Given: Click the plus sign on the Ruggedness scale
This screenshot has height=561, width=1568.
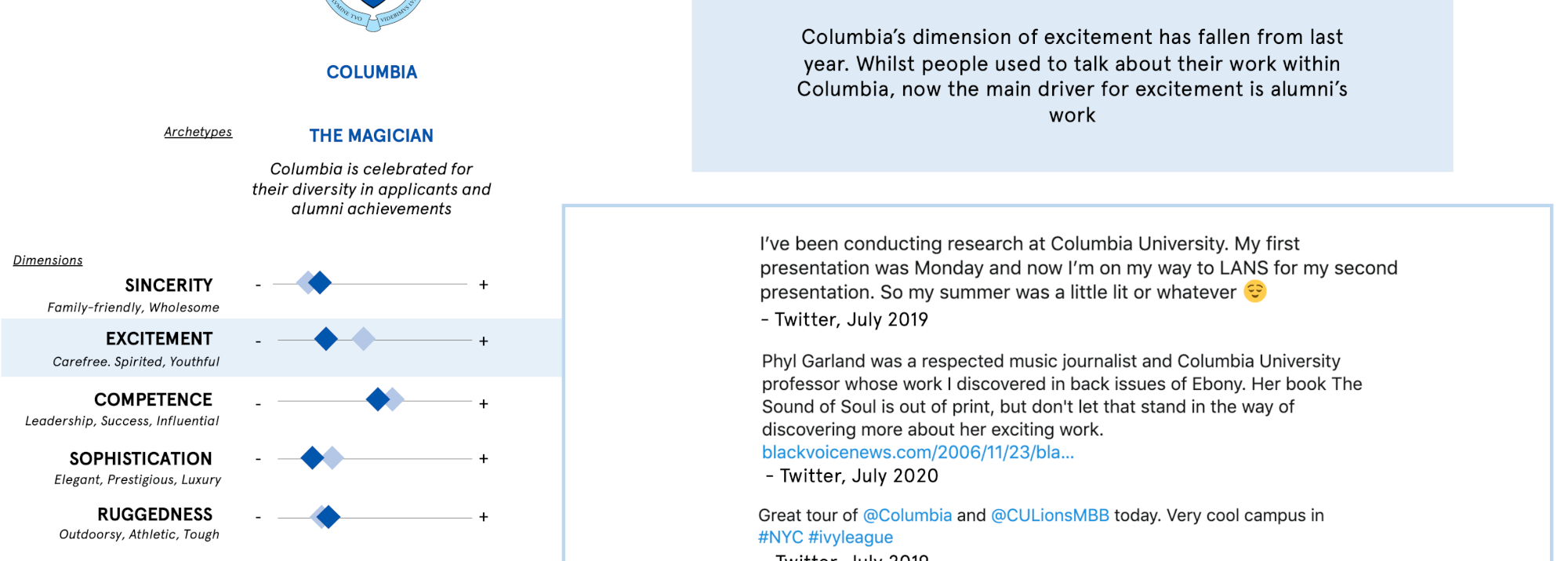Looking at the screenshot, I should [484, 517].
